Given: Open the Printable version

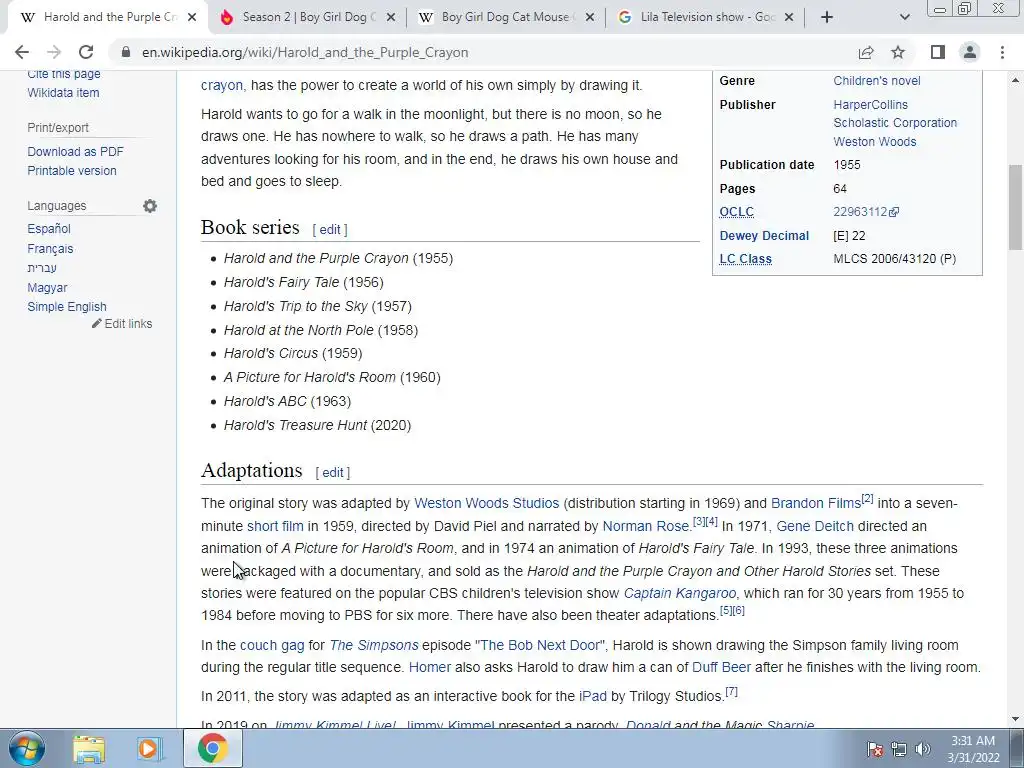Looking at the screenshot, I should [x=72, y=170].
